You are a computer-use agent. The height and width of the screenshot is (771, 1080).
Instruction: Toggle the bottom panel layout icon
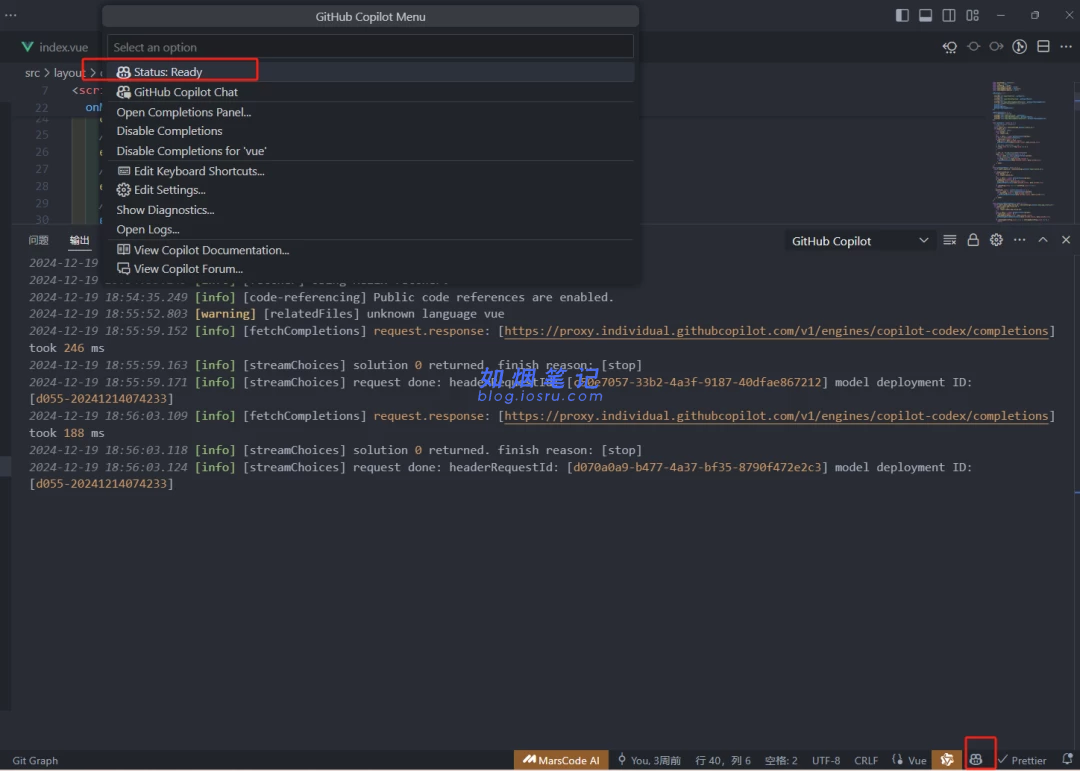pos(925,15)
